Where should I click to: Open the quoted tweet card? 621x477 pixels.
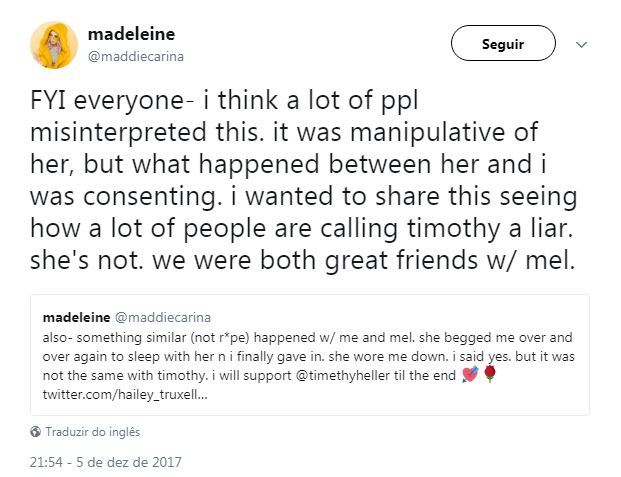[x=310, y=355]
